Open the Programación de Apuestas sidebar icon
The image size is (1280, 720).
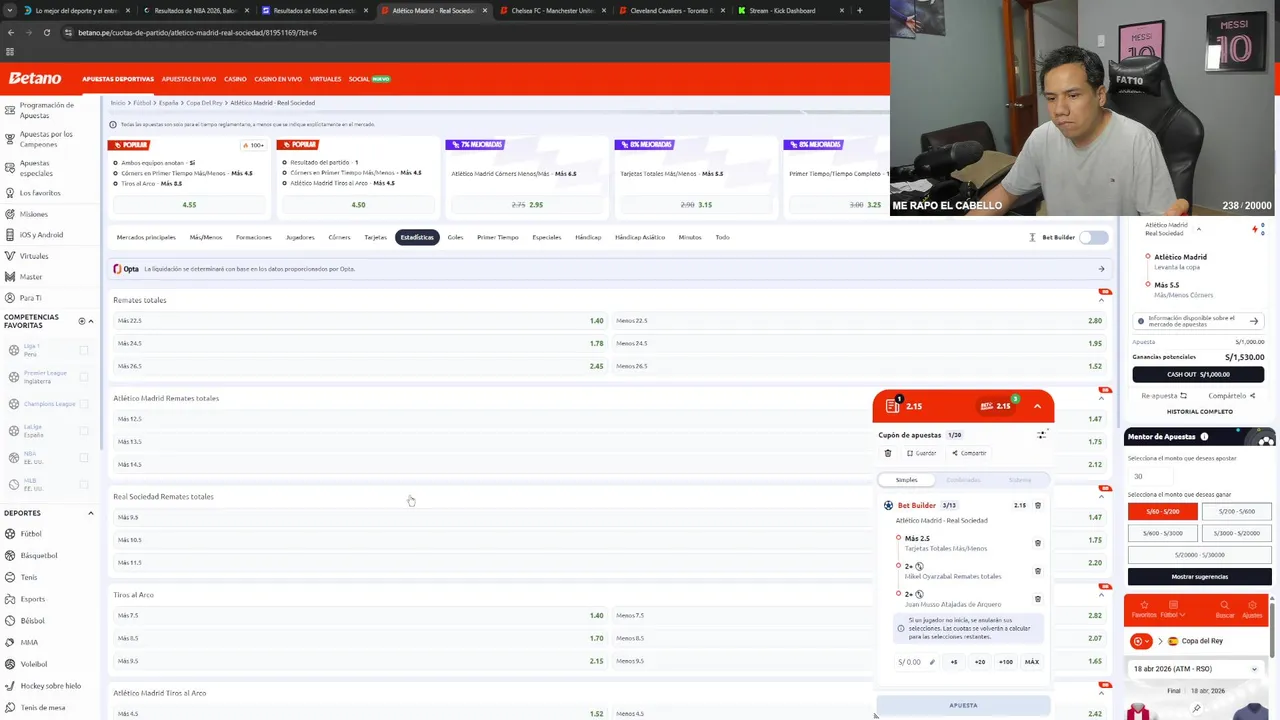point(10,110)
